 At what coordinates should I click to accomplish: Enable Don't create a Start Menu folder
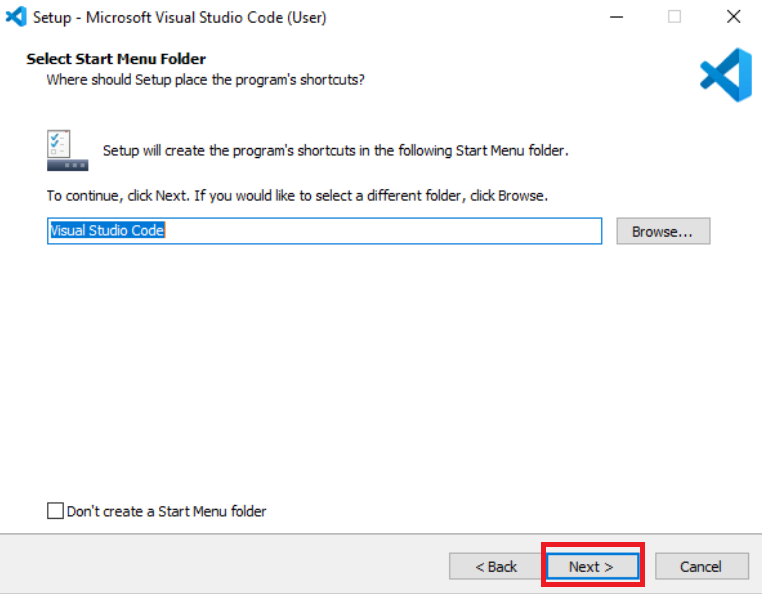55,511
